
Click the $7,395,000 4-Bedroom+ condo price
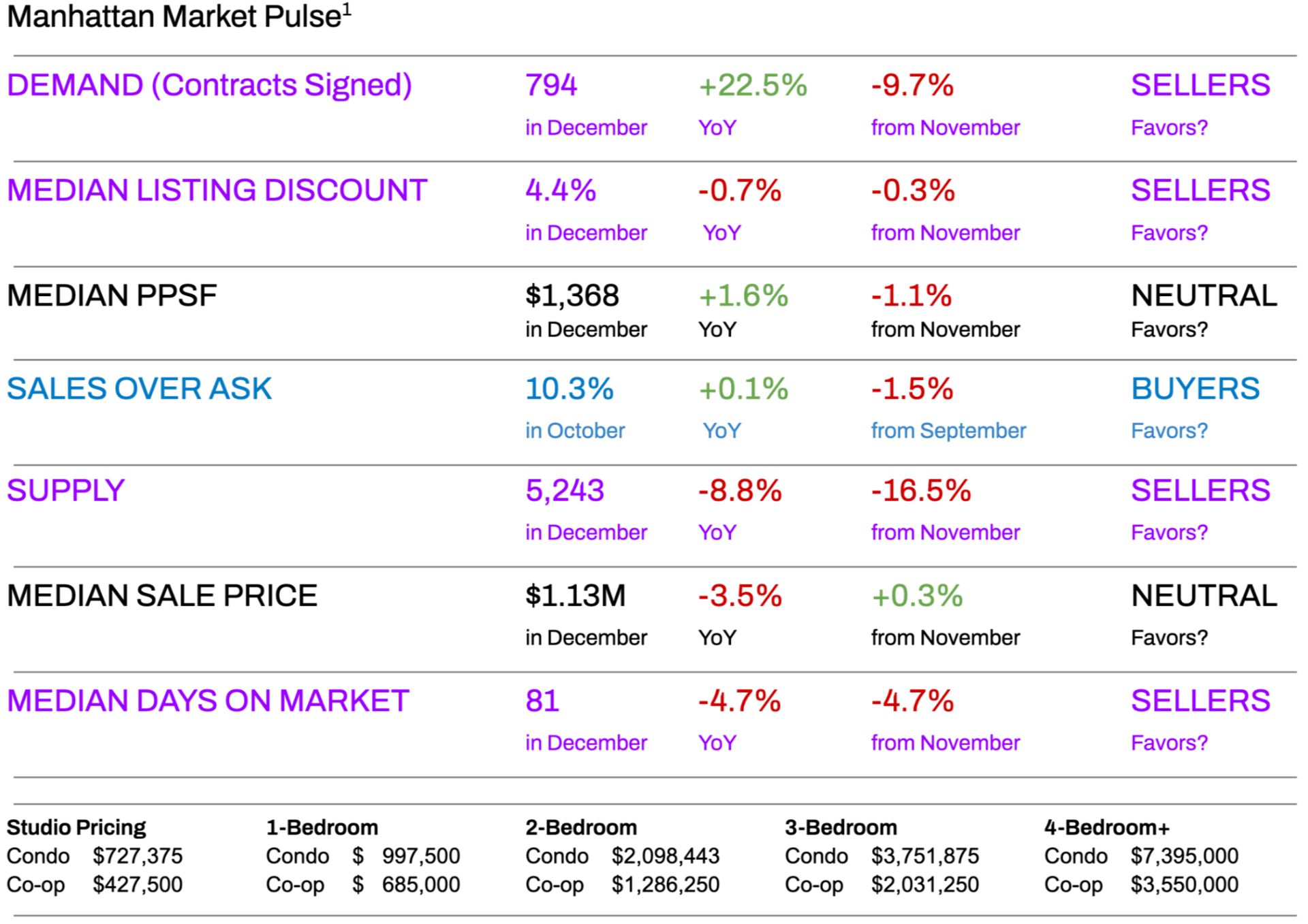click(1184, 856)
